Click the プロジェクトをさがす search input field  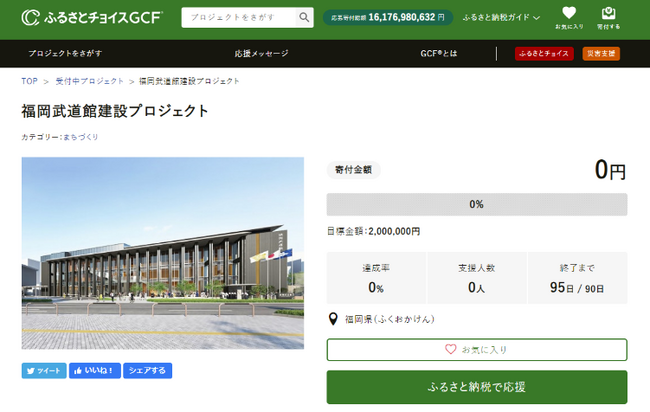[238, 18]
